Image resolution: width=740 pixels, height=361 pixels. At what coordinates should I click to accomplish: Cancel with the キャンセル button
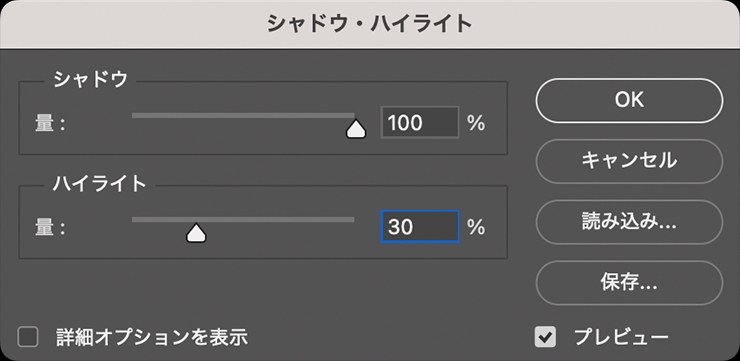pos(629,161)
